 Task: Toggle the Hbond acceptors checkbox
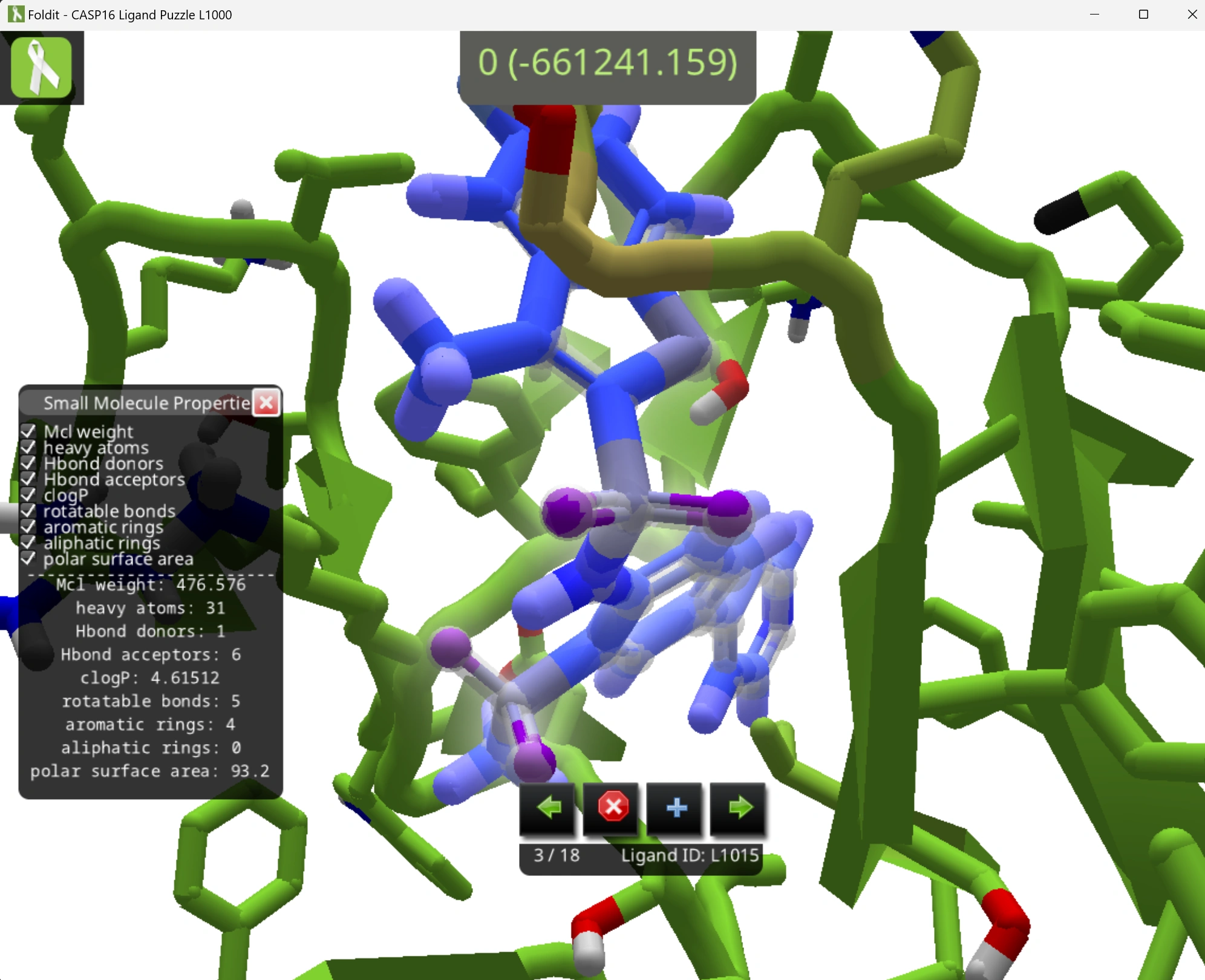pos(28,479)
